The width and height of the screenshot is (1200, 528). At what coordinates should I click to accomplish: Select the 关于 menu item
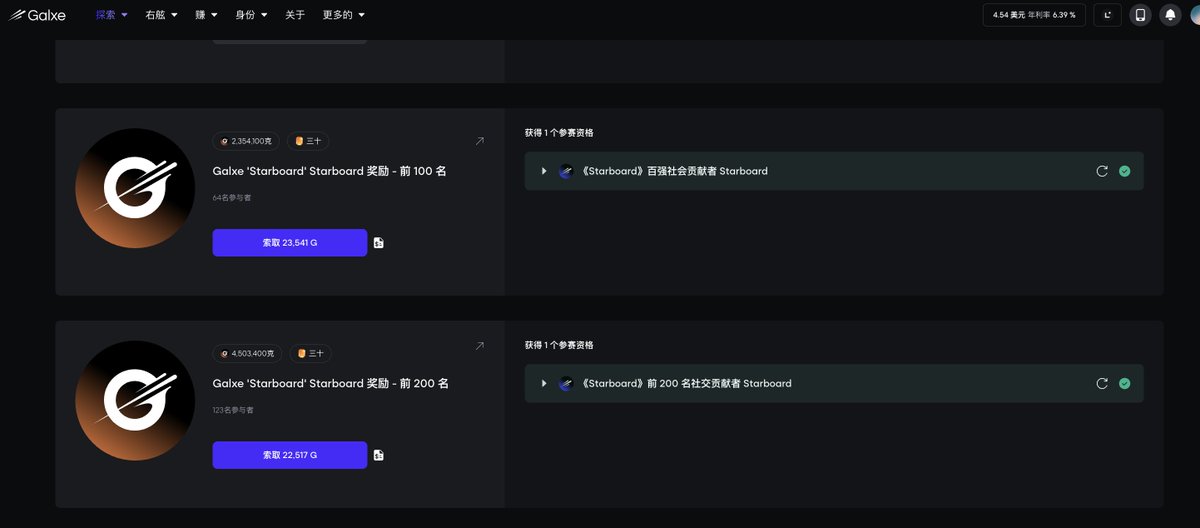(295, 15)
